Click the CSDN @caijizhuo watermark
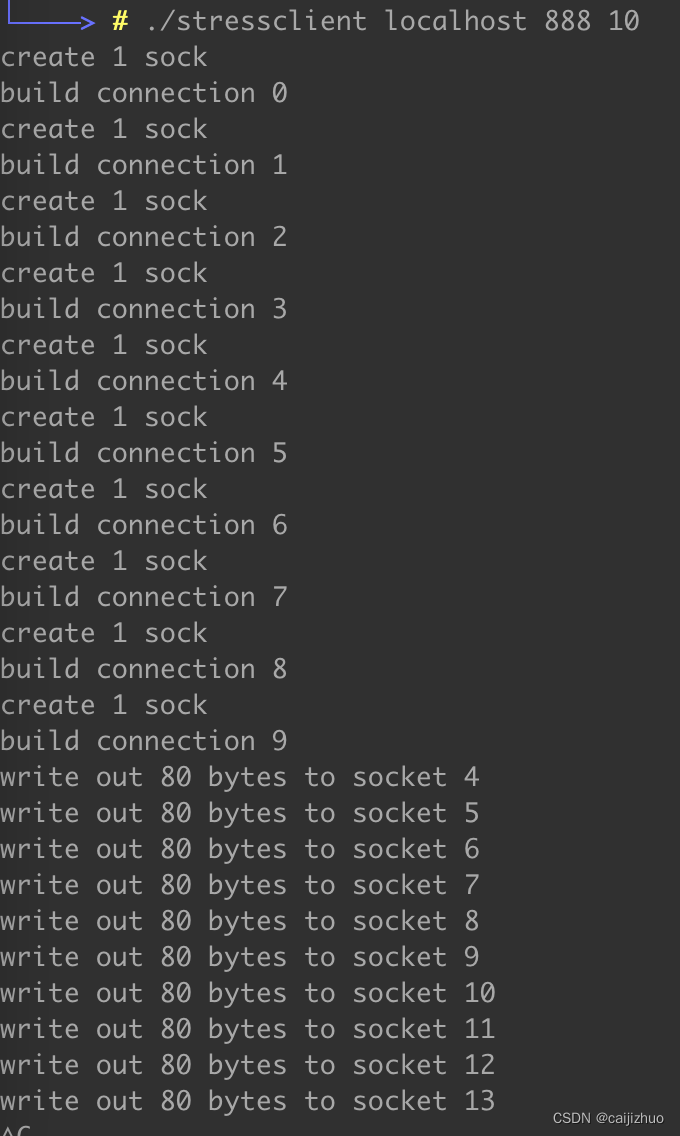 pos(607,1118)
